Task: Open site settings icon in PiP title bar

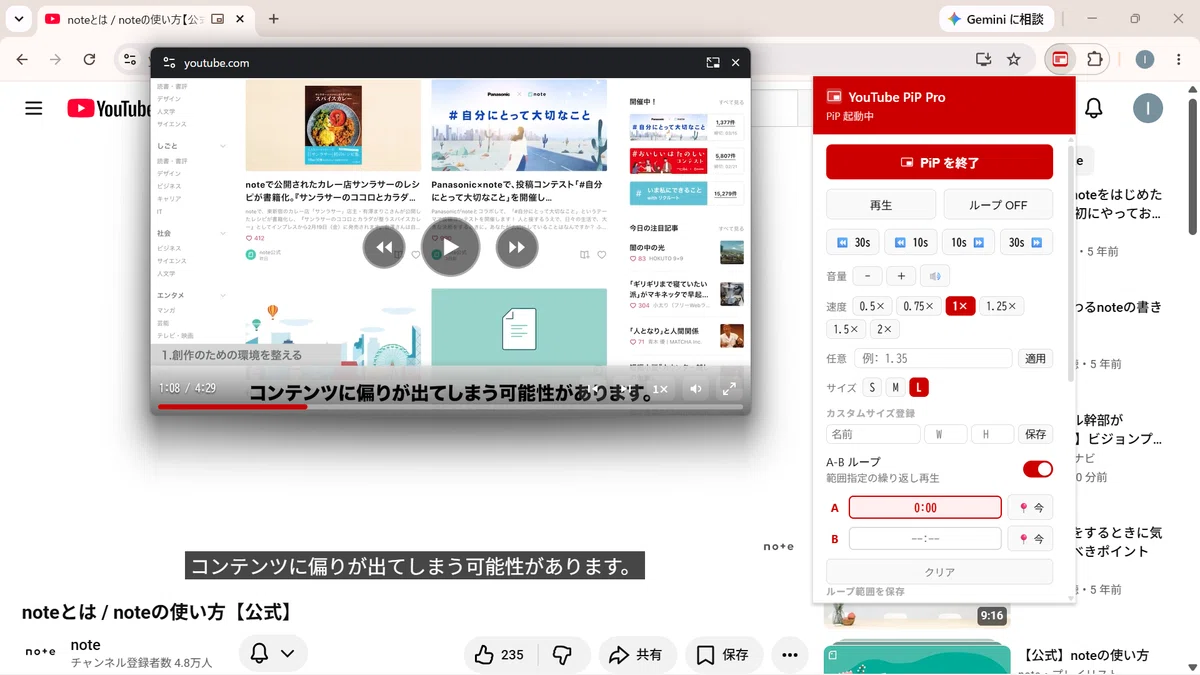Action: (168, 62)
